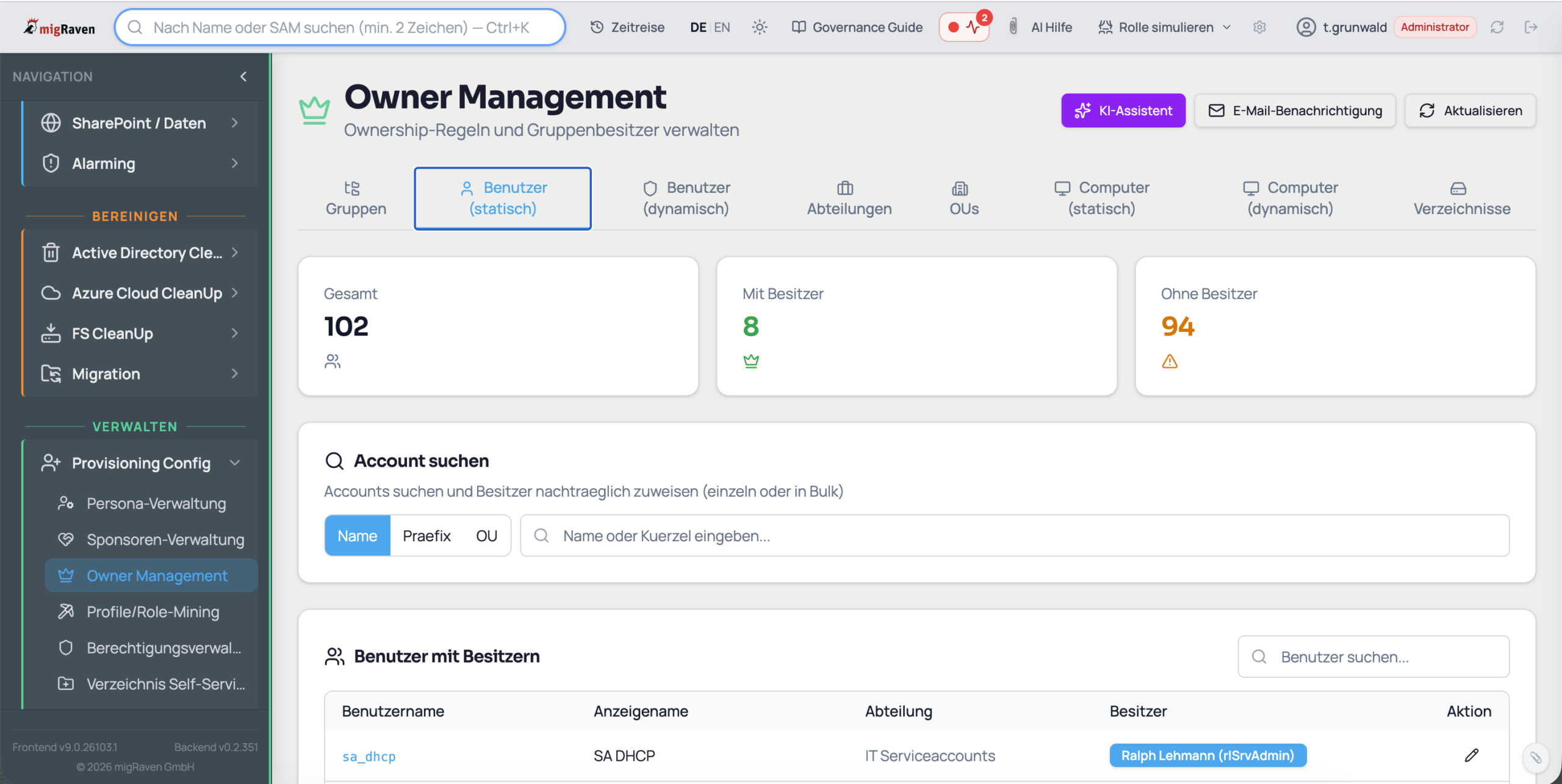Click the logout icon in header

click(x=1531, y=27)
